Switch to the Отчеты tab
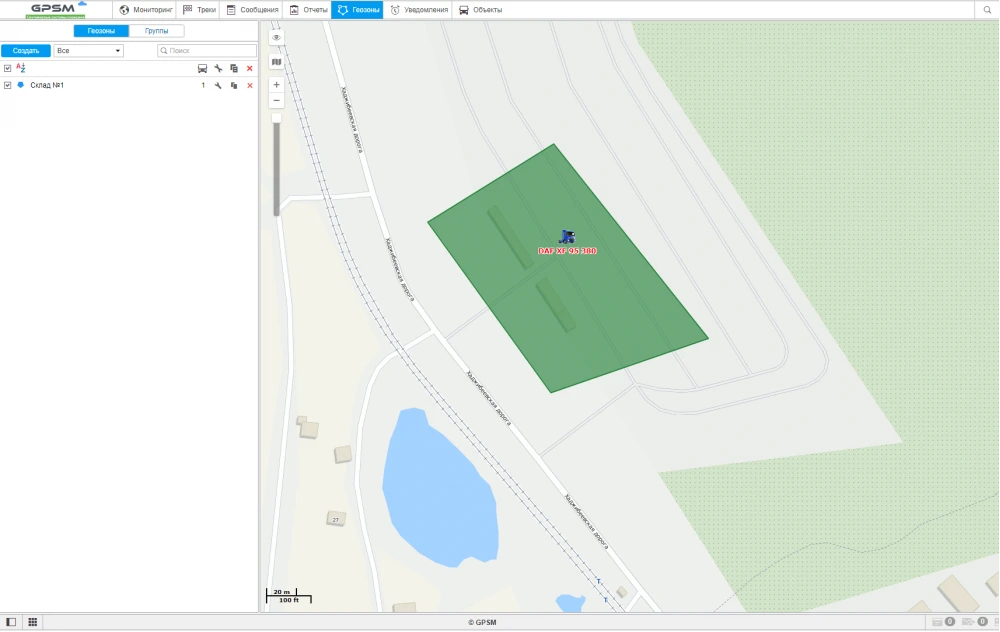This screenshot has width=1000, height=632. pyautogui.click(x=308, y=10)
